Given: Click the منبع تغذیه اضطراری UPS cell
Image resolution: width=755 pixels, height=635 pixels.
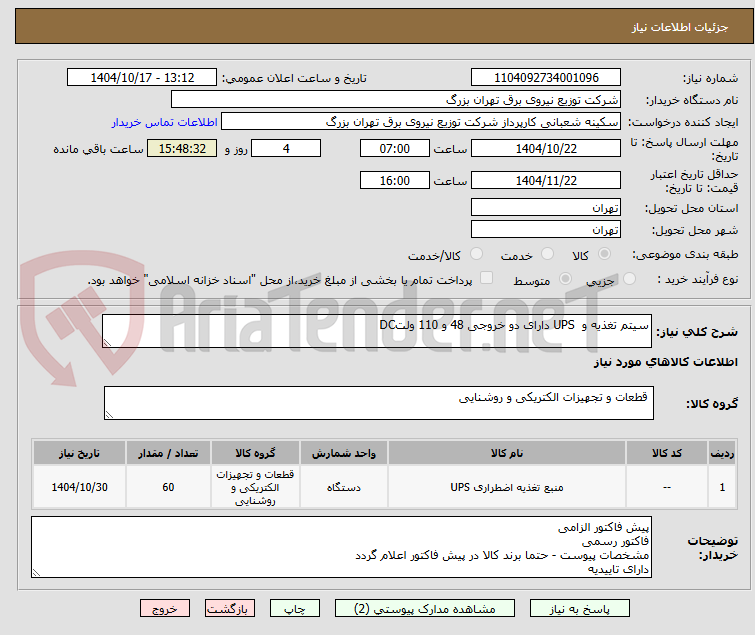Looking at the screenshot, I should click(507, 487).
